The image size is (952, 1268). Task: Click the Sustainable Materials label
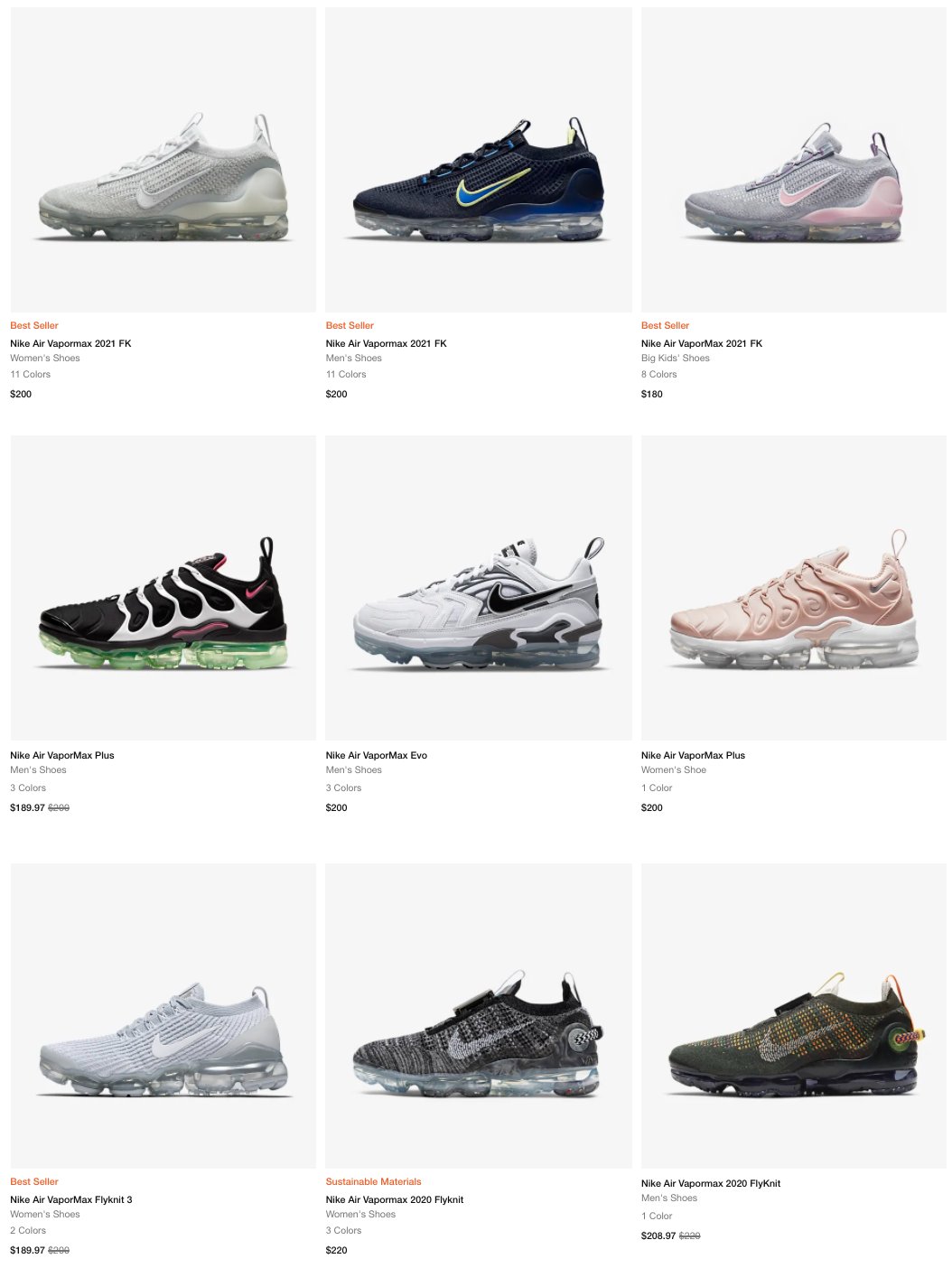(x=374, y=1181)
